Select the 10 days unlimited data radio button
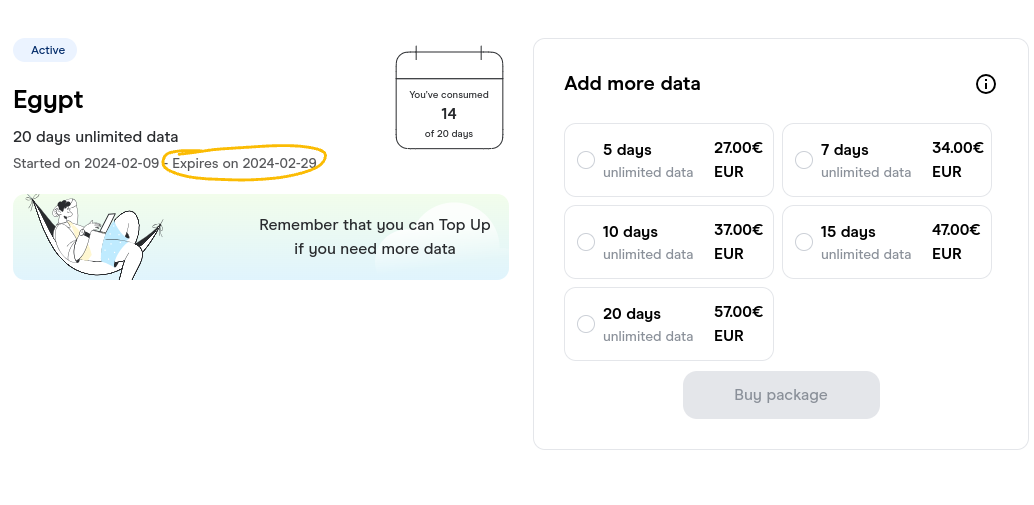Image resolution: width=1034 pixels, height=505 pixels. tap(586, 242)
